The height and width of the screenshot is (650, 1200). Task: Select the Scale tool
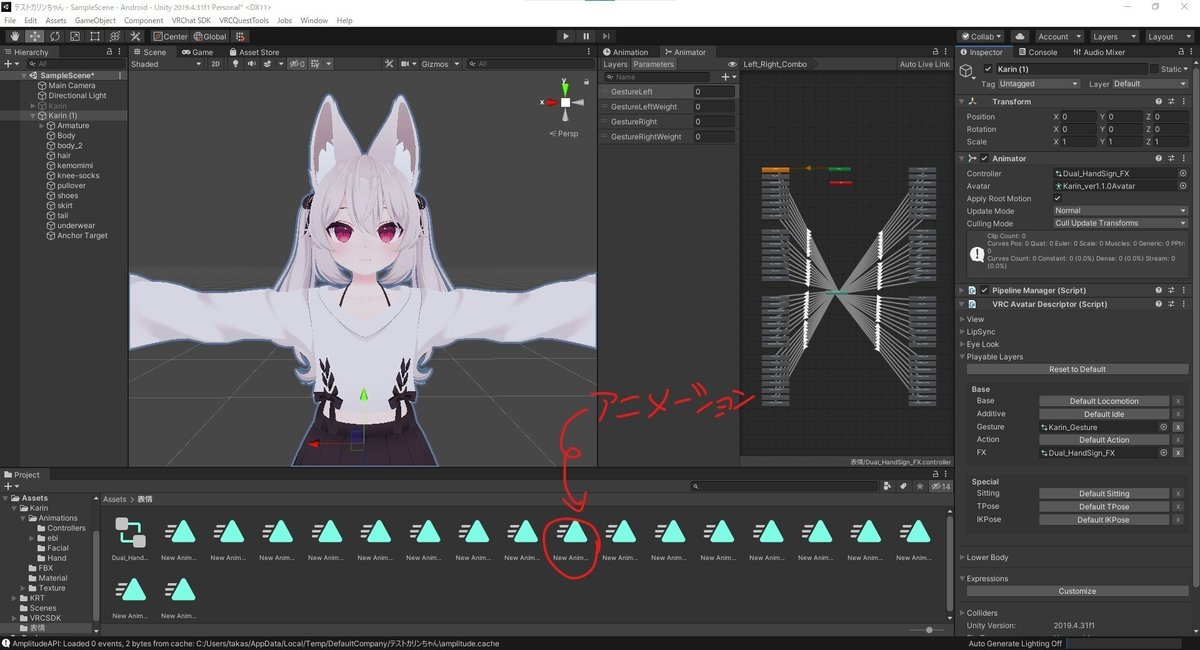click(74, 36)
